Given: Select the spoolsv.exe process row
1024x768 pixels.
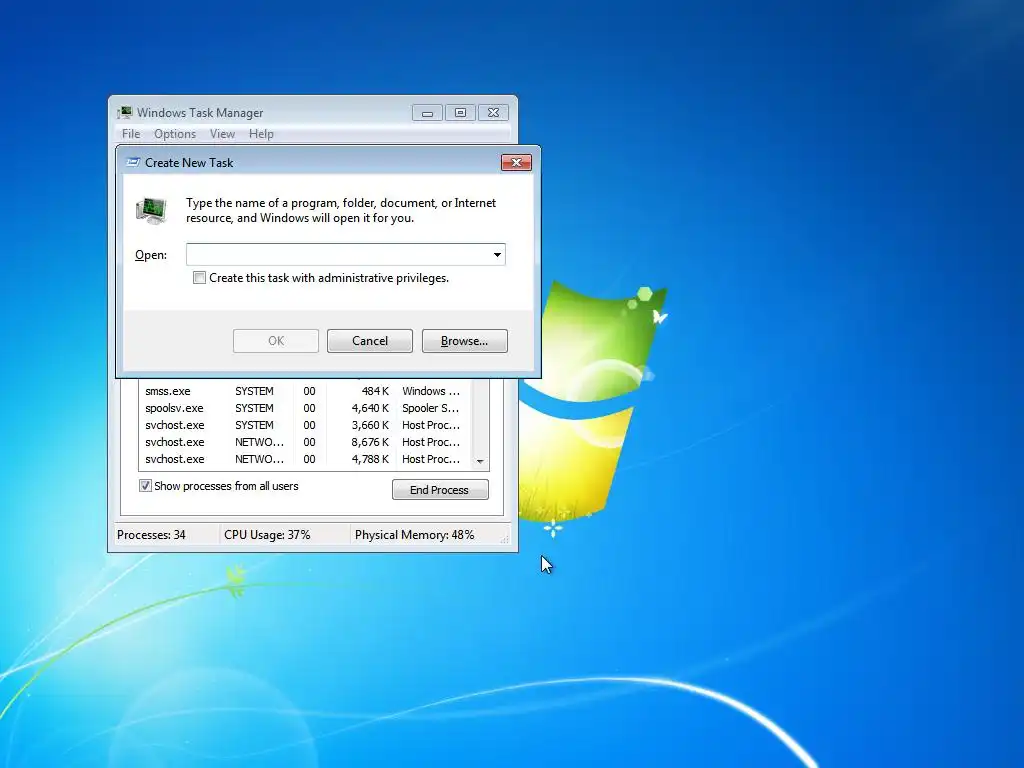Looking at the screenshot, I should tap(305, 408).
